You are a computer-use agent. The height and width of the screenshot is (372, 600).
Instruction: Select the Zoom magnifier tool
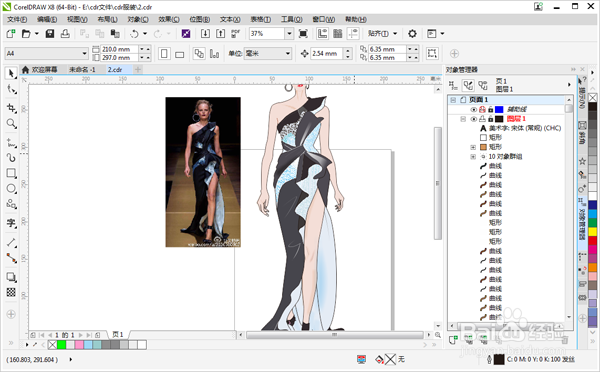click(11, 123)
